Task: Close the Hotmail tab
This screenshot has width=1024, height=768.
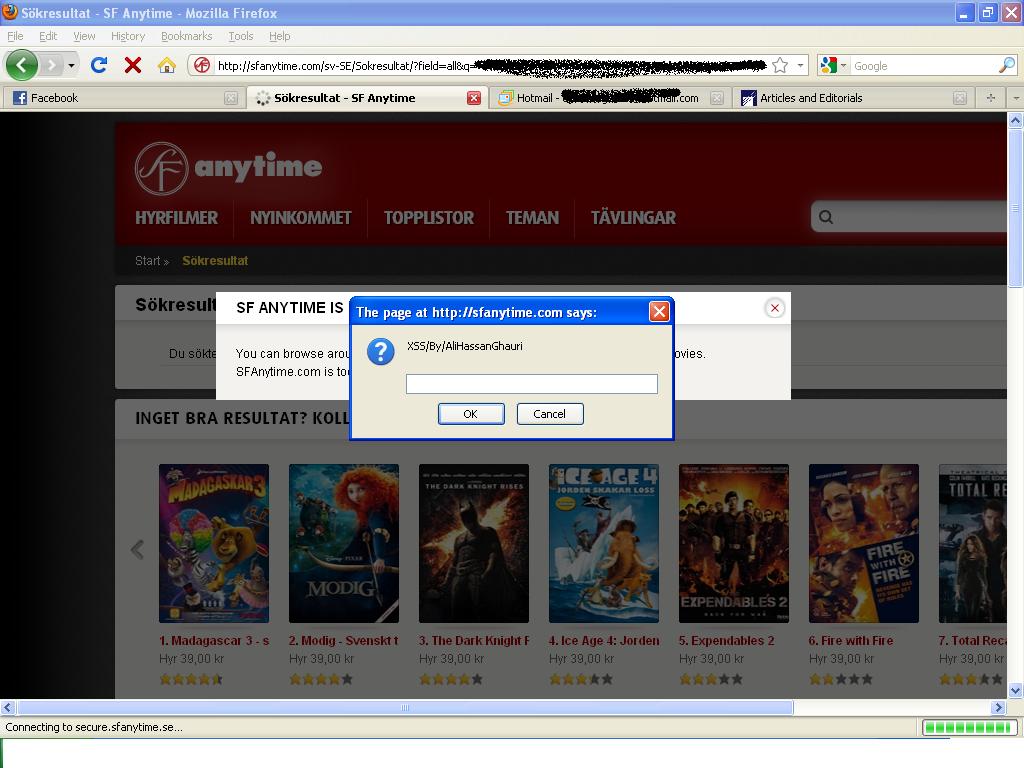Action: coord(717,98)
